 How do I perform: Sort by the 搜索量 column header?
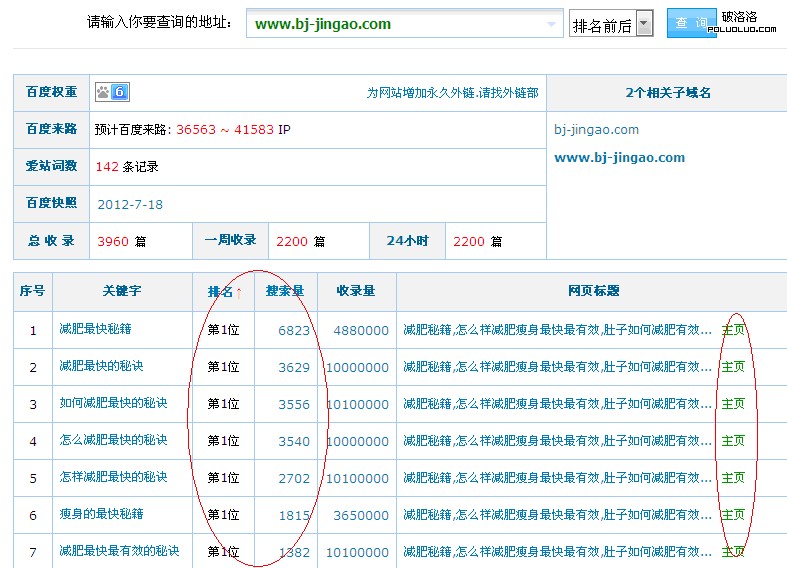[x=284, y=291]
